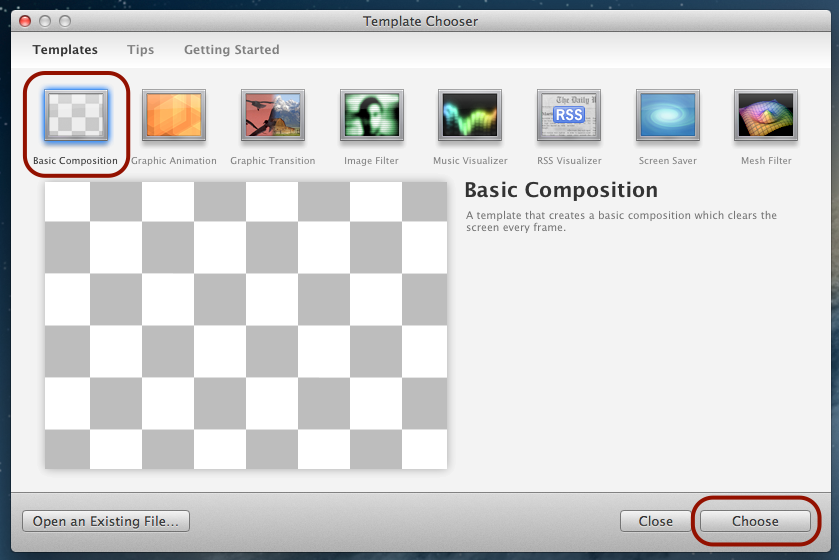Click the template description paragraph text
Screen dimensions: 839x560
pos(620,221)
